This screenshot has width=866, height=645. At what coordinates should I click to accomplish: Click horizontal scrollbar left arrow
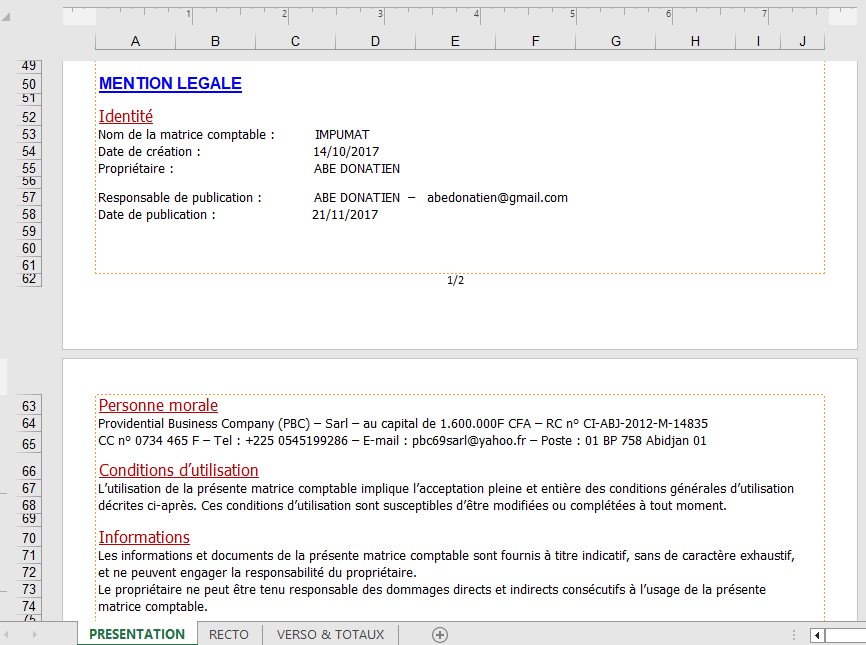pos(817,635)
